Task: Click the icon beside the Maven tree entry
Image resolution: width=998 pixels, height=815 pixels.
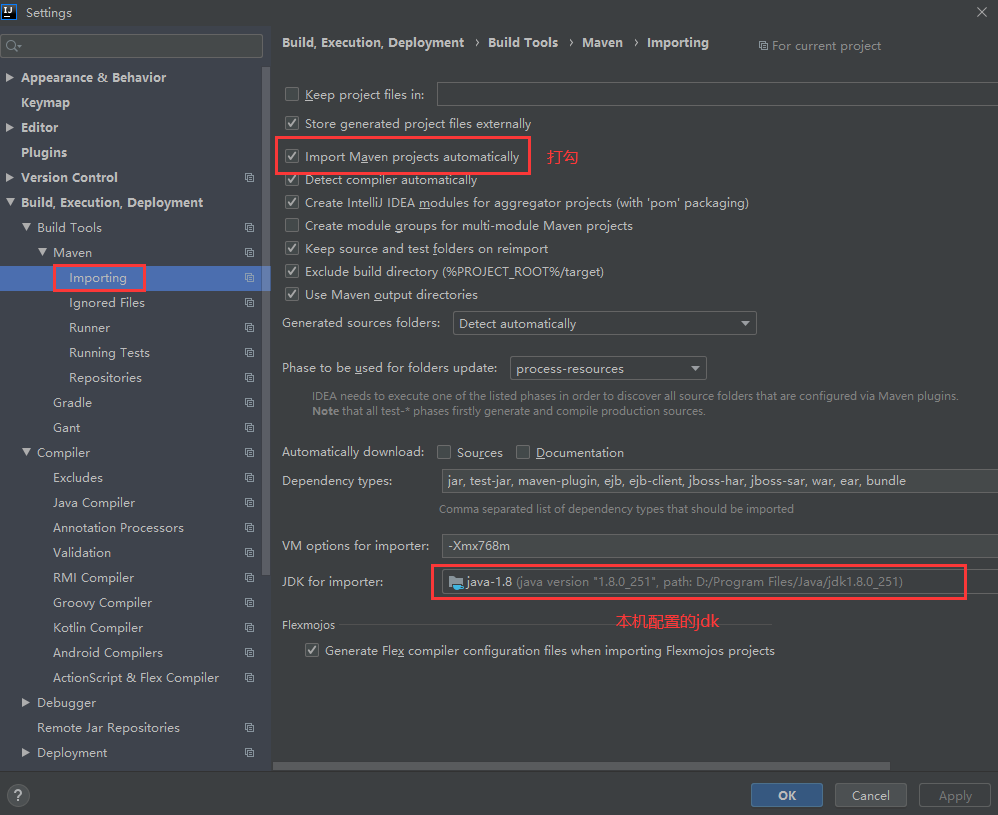Action: click(x=248, y=252)
